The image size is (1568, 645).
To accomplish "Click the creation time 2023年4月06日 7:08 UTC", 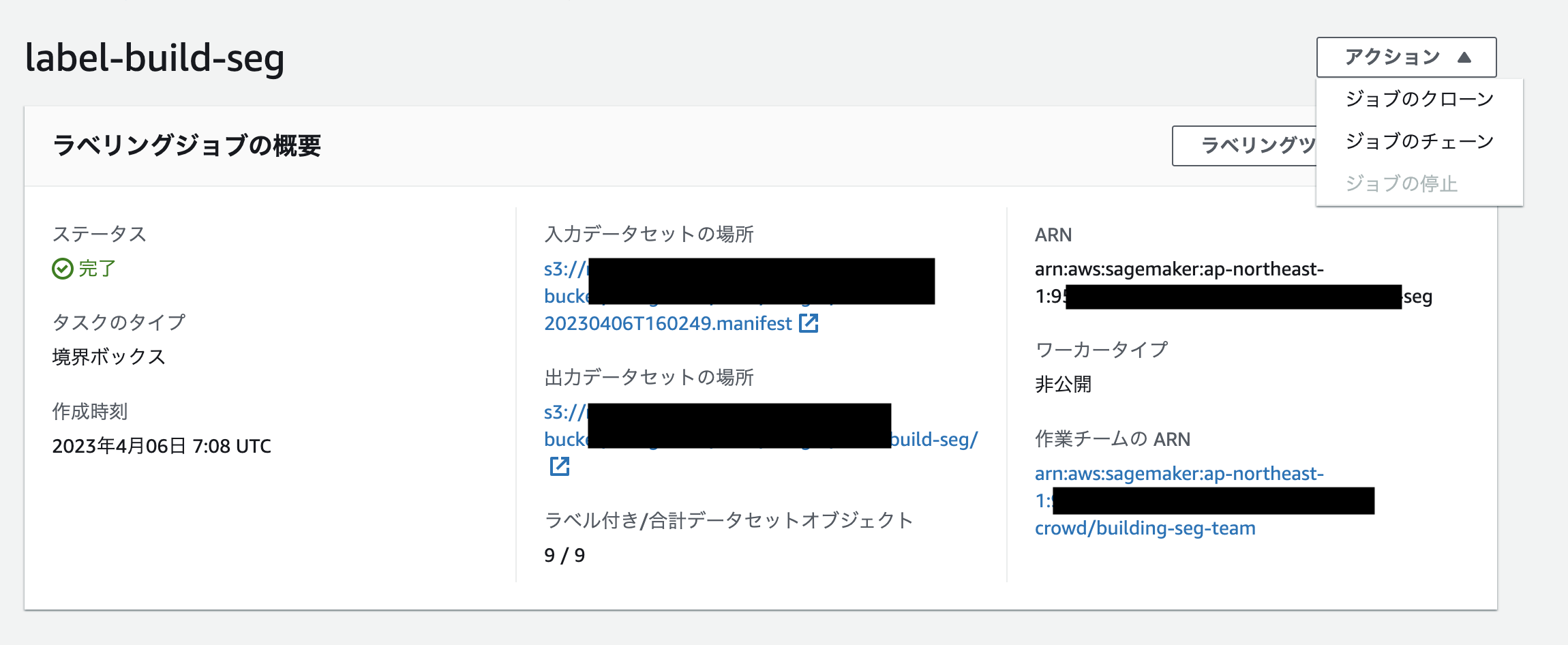I will click(162, 446).
